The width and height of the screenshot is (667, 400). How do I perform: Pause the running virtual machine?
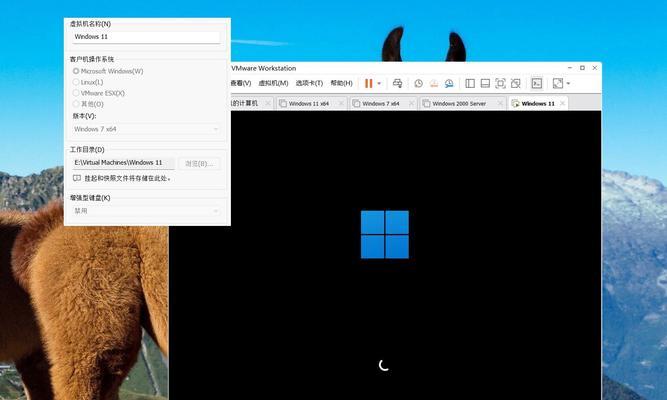tap(368, 83)
